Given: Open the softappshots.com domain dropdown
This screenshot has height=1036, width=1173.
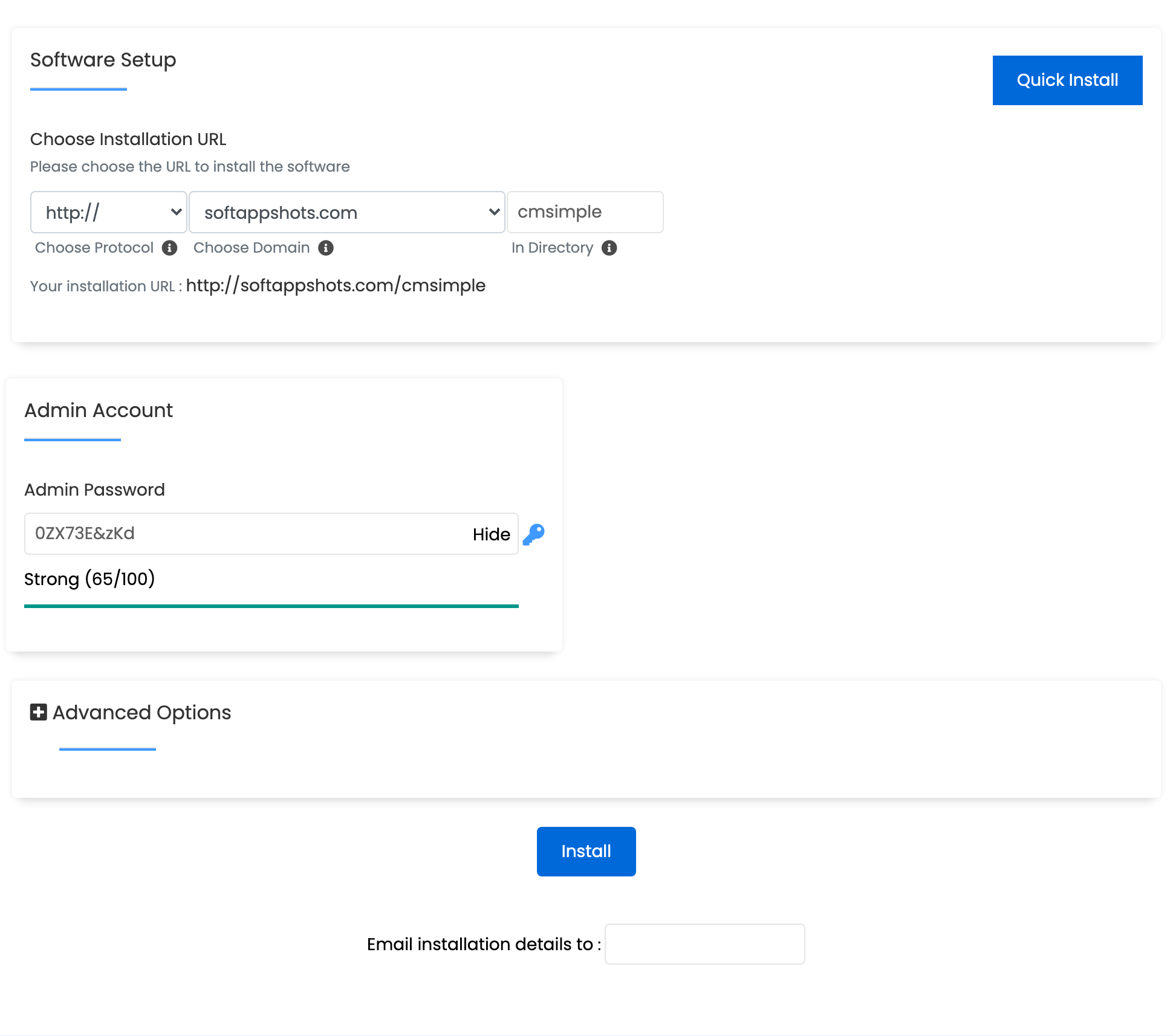Looking at the screenshot, I should [x=346, y=212].
